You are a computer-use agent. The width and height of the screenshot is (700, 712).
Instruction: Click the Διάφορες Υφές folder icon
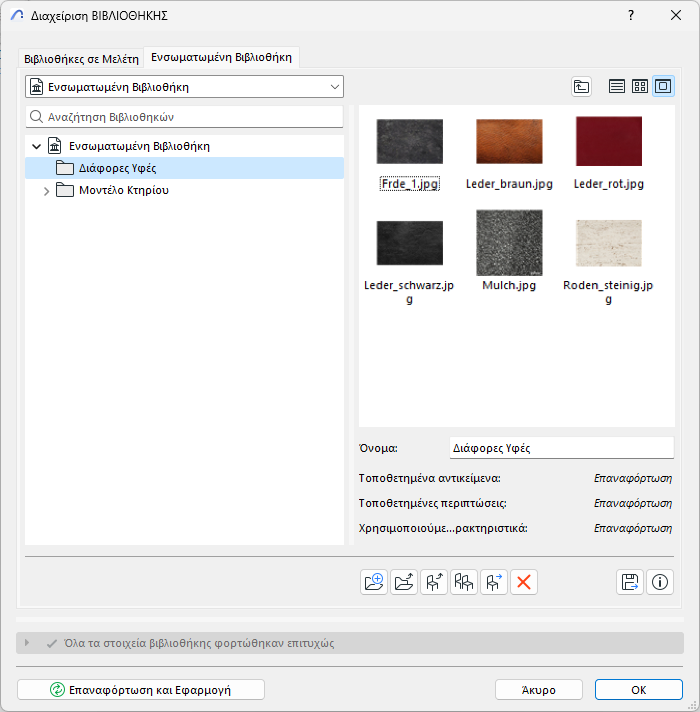click(x=65, y=168)
